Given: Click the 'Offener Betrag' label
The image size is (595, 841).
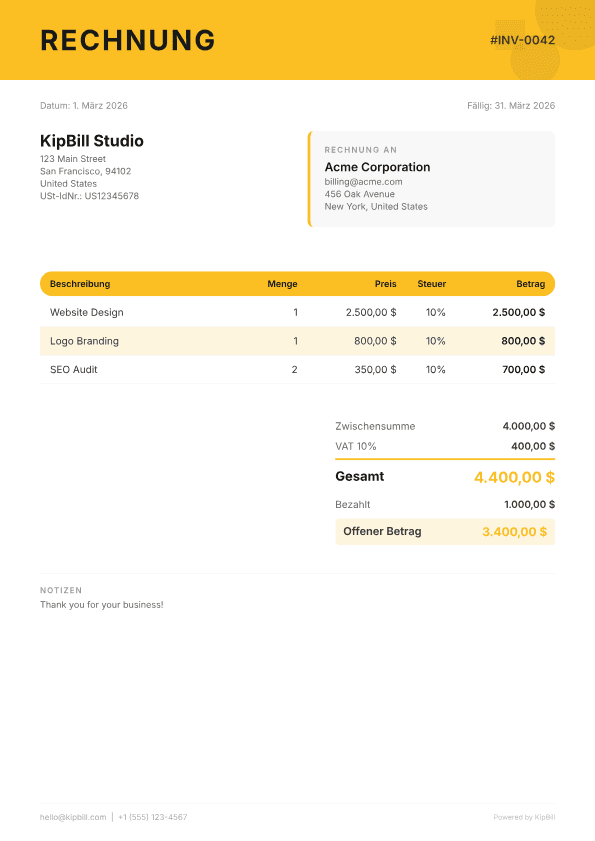Looking at the screenshot, I should [x=382, y=532].
